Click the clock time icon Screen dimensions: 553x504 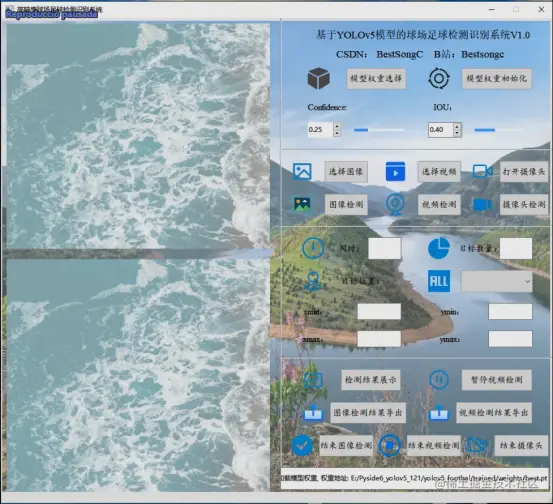[x=313, y=248]
